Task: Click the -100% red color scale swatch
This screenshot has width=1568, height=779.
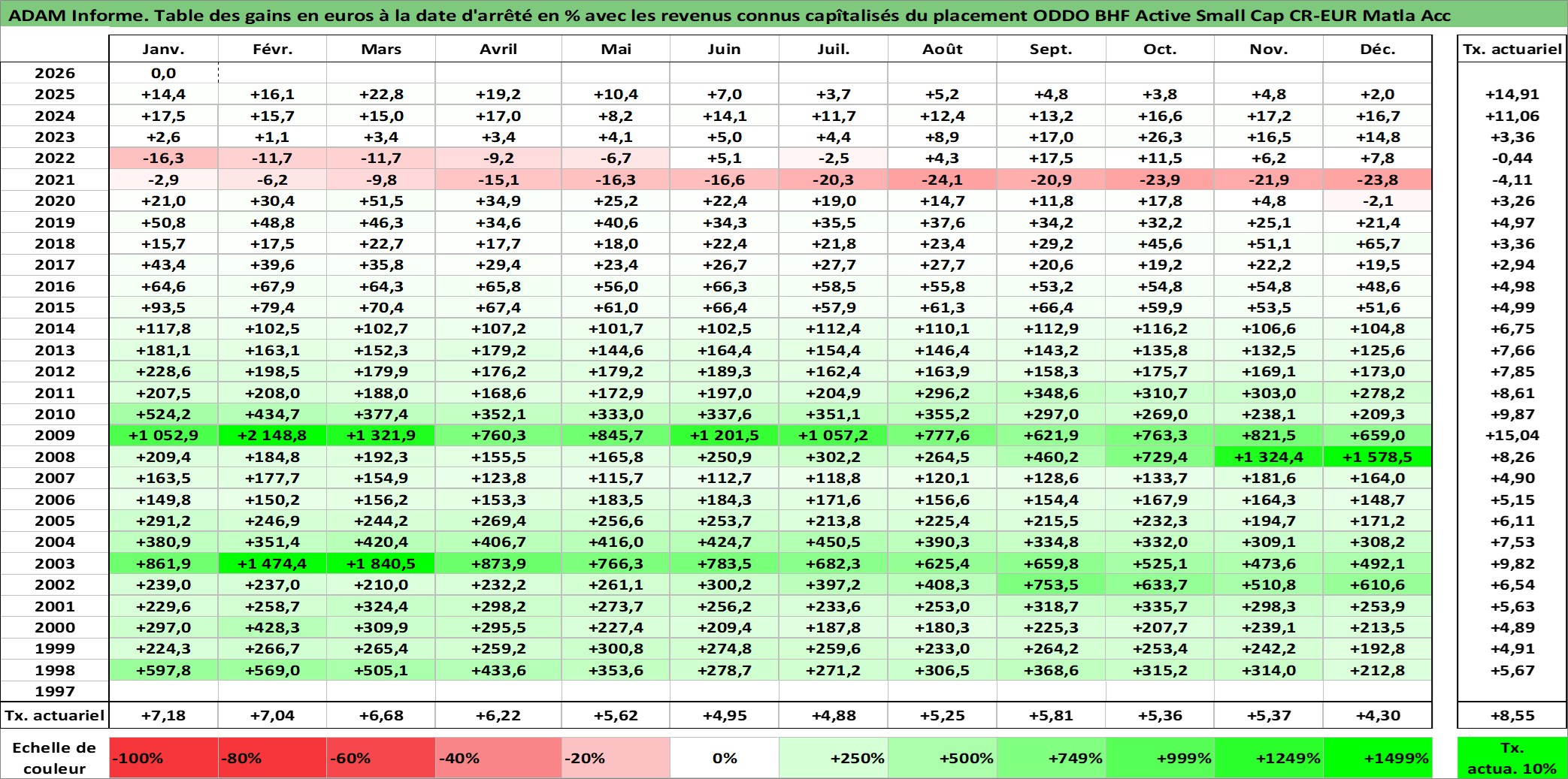Action: coord(164,757)
